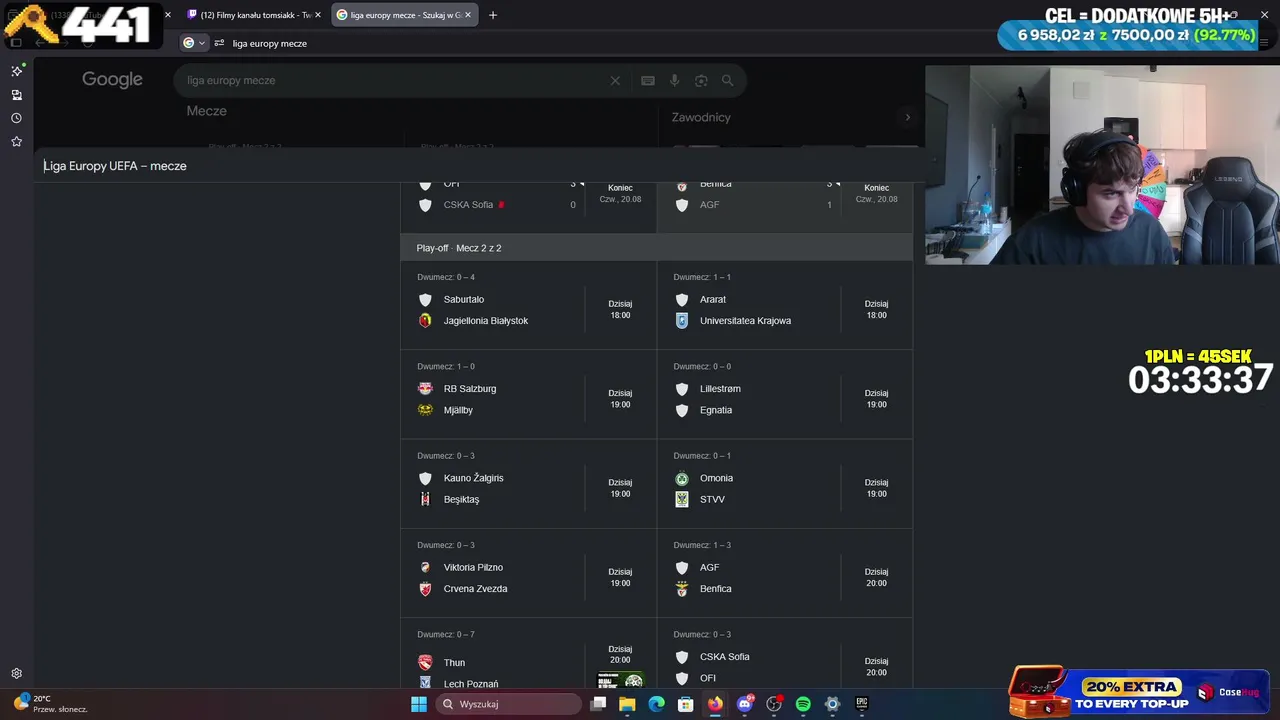Open the Windows Start menu

point(419,704)
